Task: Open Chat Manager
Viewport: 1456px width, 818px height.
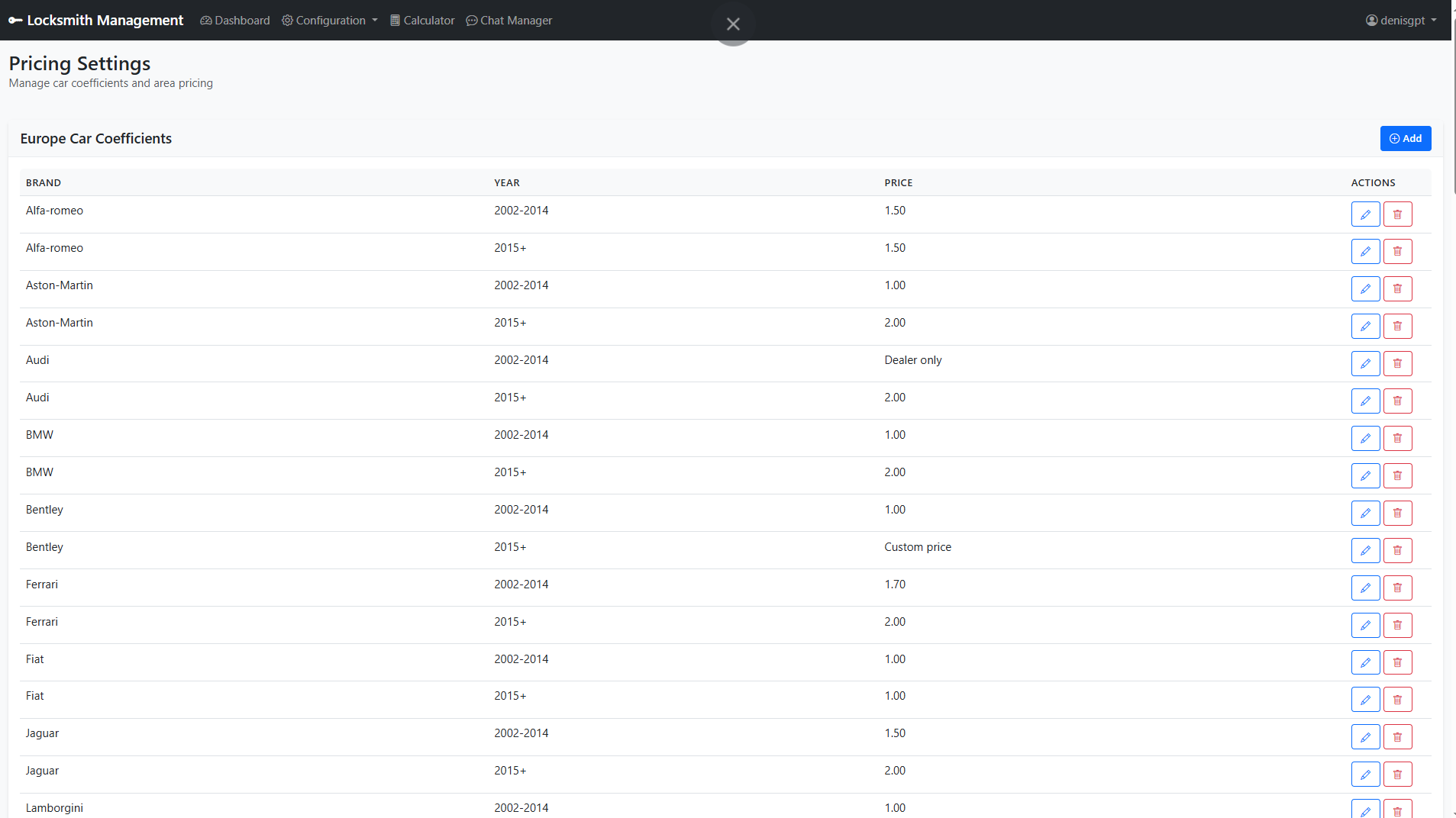Action: 509,21
